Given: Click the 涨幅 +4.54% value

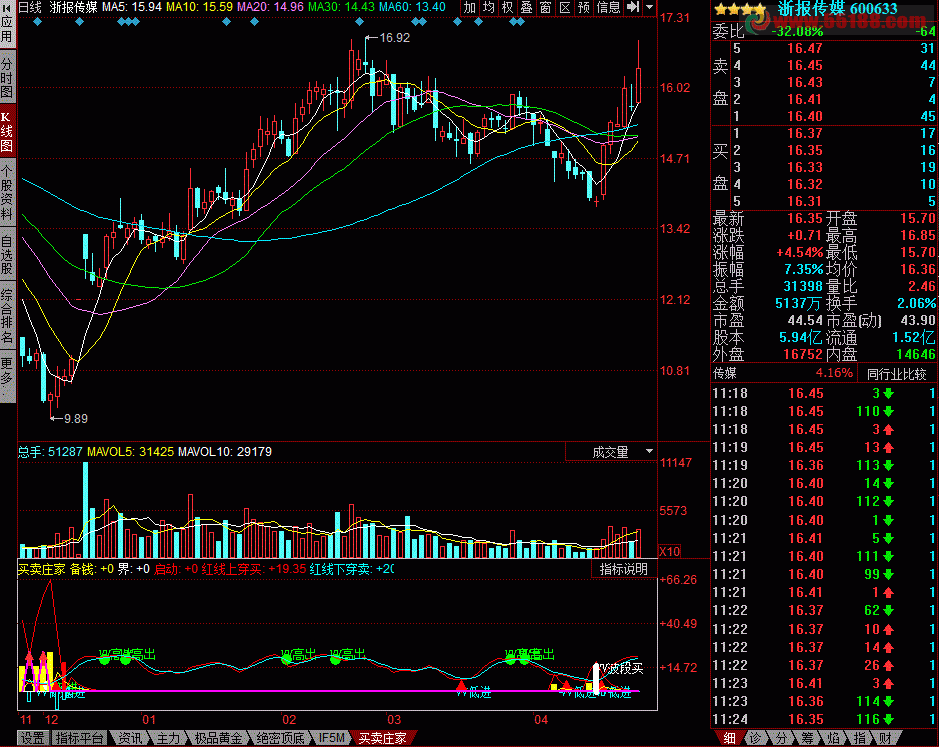Looking at the screenshot, I should (x=799, y=252).
